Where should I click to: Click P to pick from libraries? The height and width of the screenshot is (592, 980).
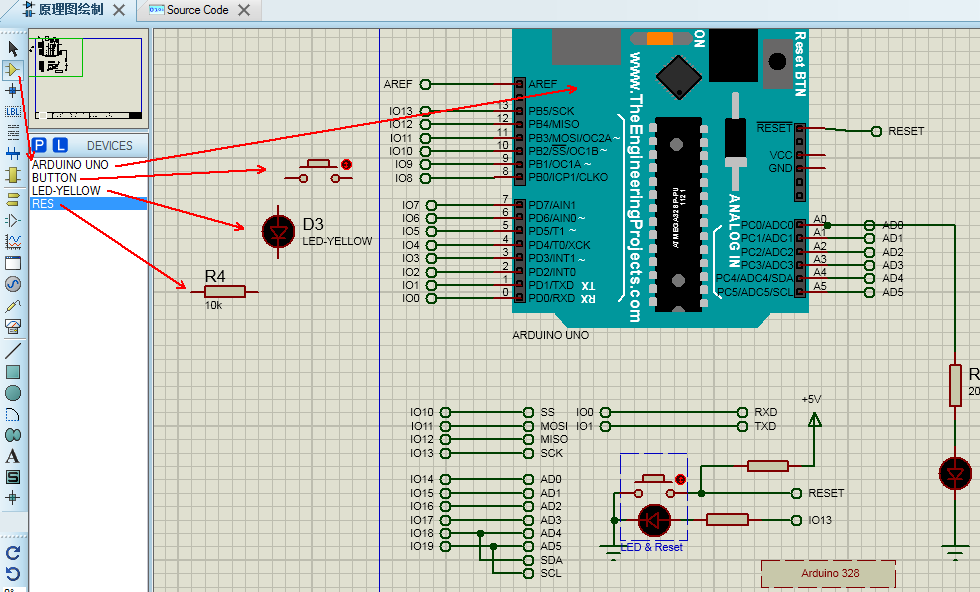(39, 146)
